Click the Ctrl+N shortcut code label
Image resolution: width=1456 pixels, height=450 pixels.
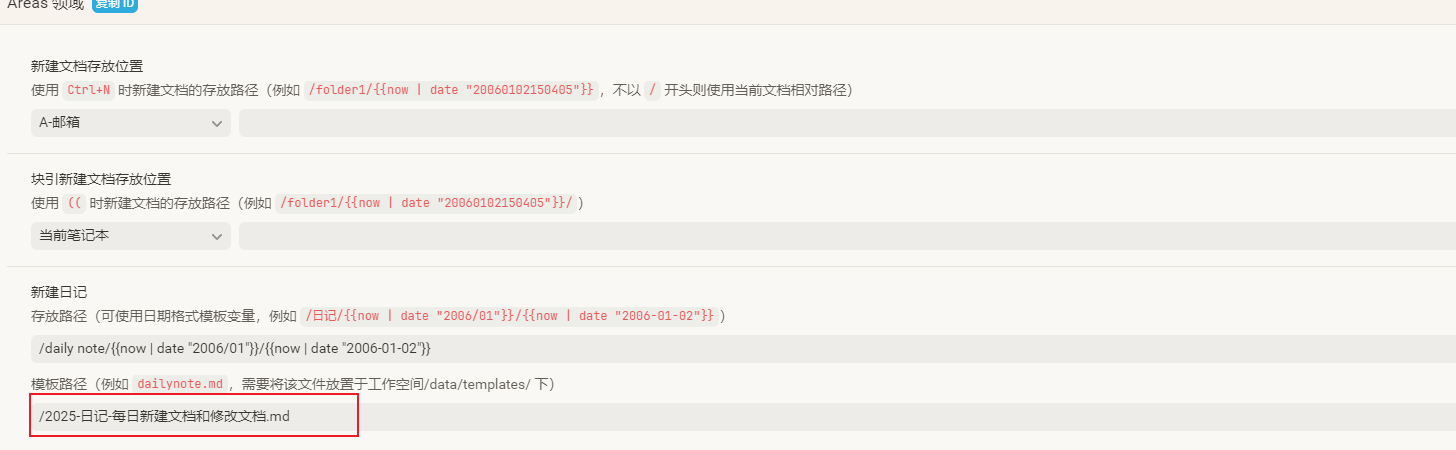pos(91,90)
